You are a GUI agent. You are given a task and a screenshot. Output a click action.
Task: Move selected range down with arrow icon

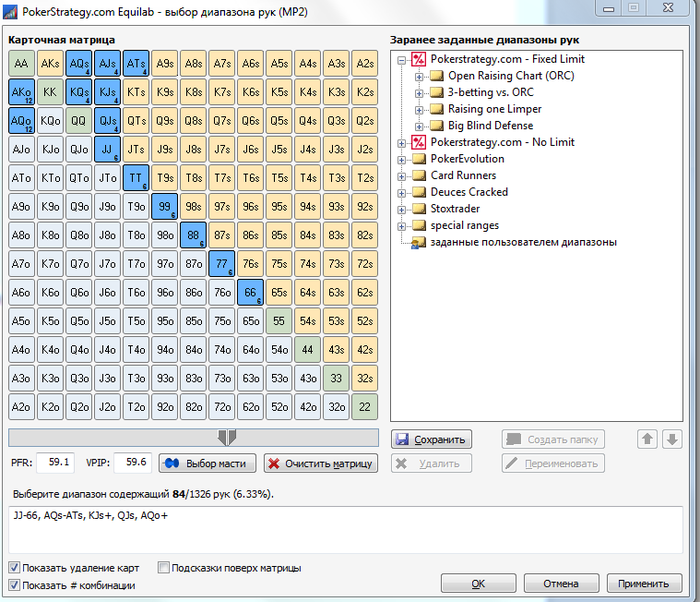coord(672,439)
